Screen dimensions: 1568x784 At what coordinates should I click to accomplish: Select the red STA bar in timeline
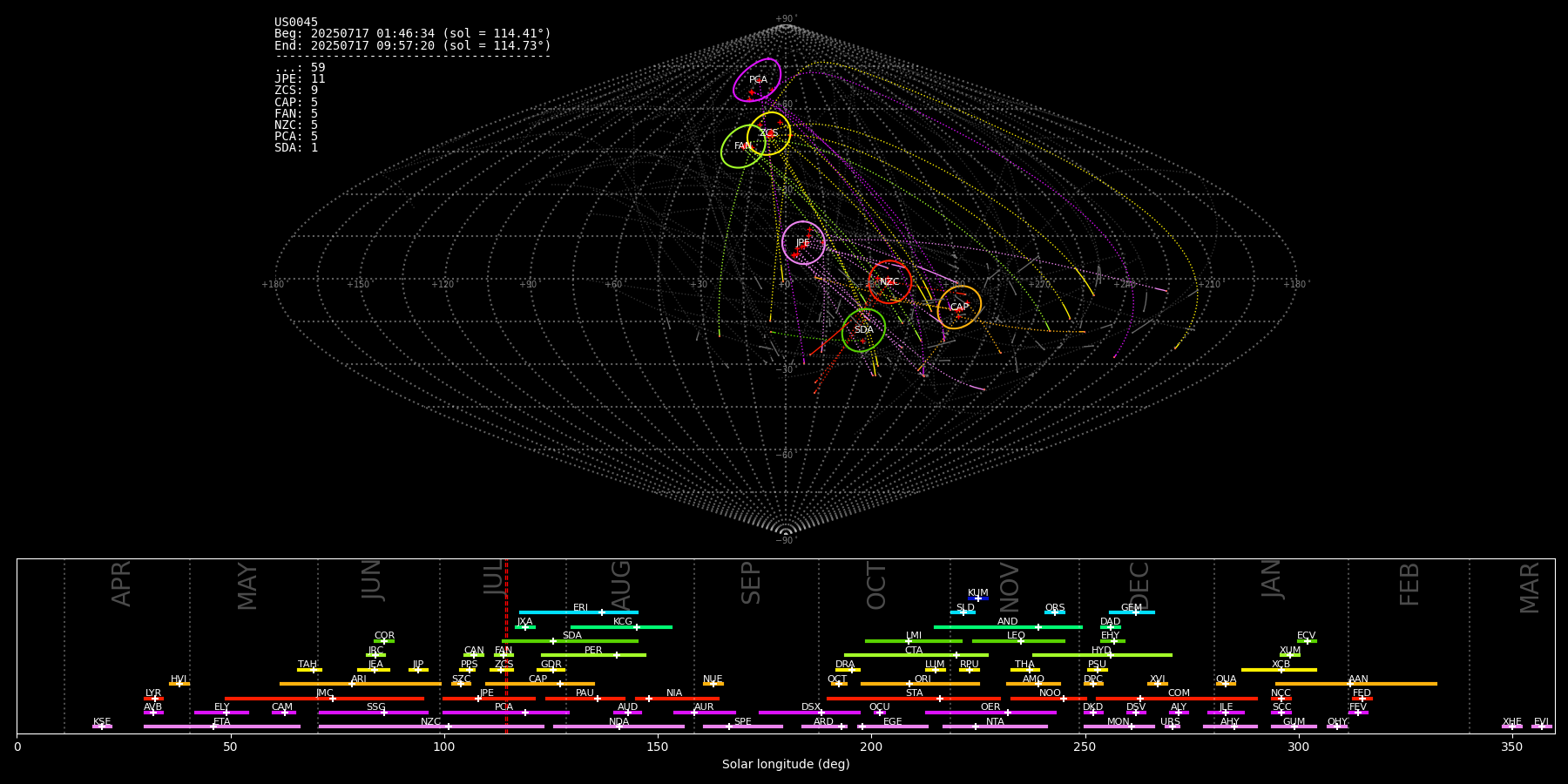[x=914, y=699]
